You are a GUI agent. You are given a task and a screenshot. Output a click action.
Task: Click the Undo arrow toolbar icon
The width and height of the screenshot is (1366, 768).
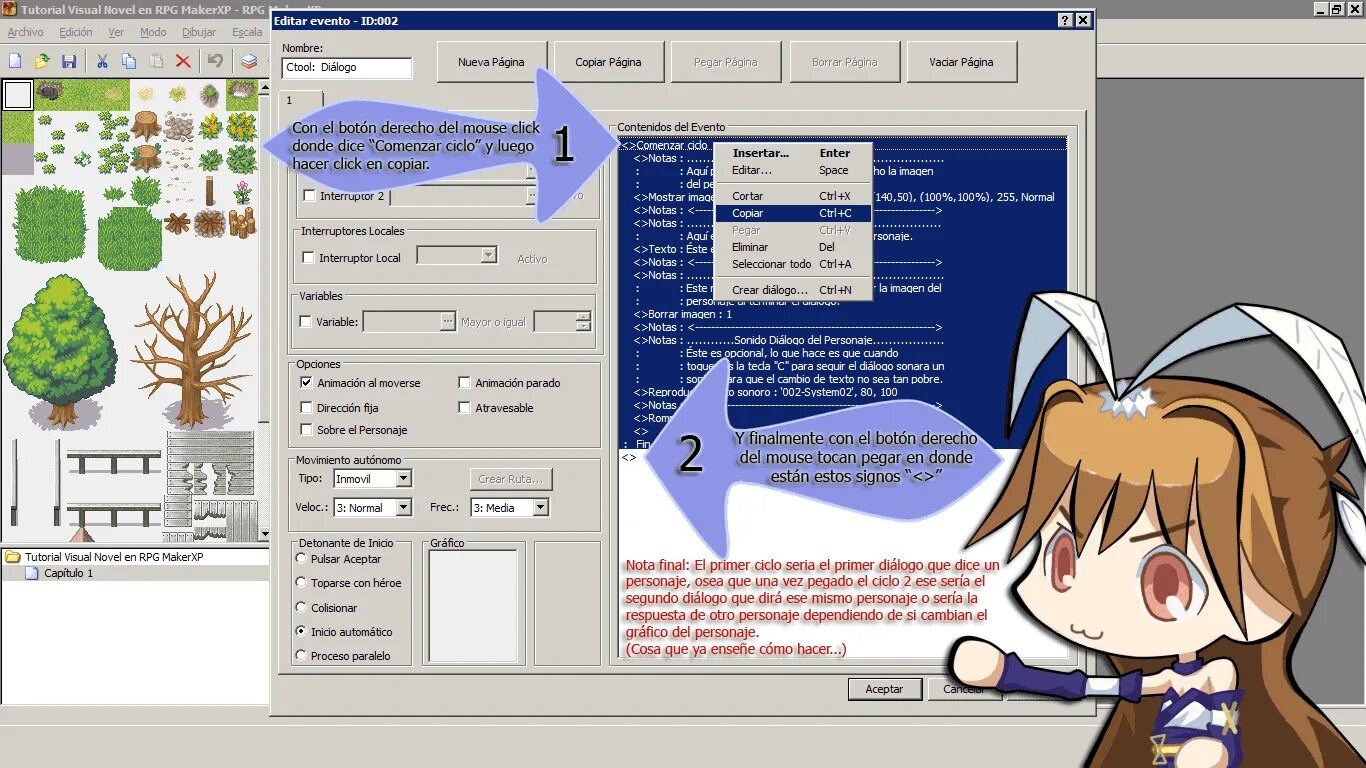click(215, 61)
